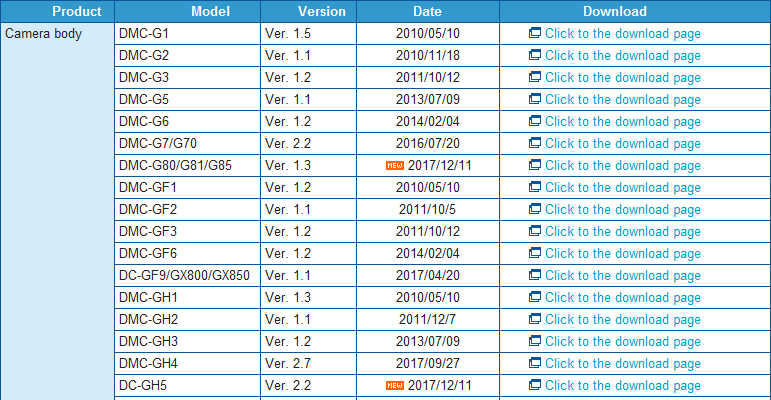Open DMC-GF3 'Click to the download page' link
The image size is (771, 400).
pos(623,231)
